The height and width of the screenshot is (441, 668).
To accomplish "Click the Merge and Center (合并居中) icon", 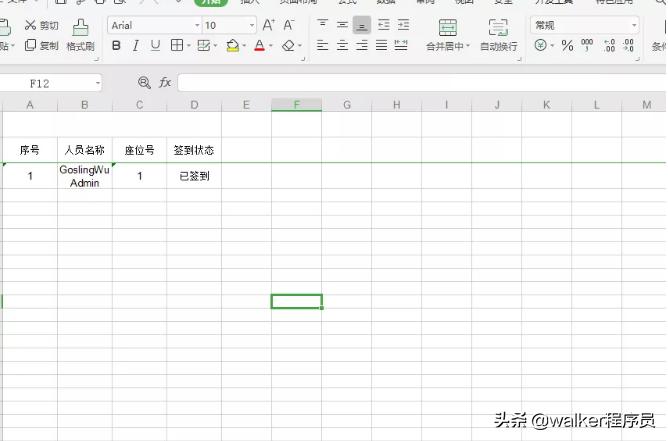I will pyautogui.click(x=448, y=28).
